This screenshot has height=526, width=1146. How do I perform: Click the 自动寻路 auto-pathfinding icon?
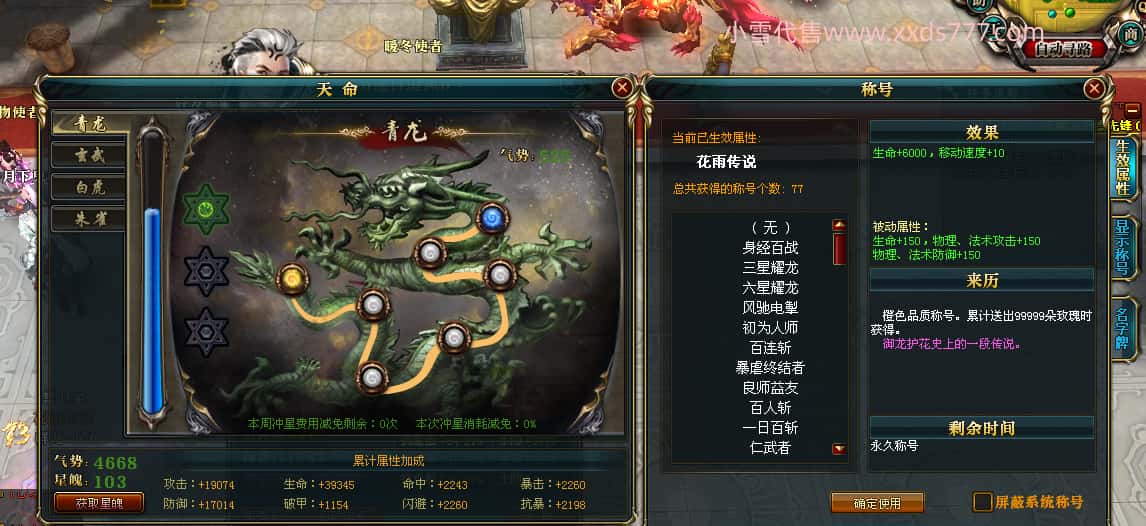point(1063,49)
